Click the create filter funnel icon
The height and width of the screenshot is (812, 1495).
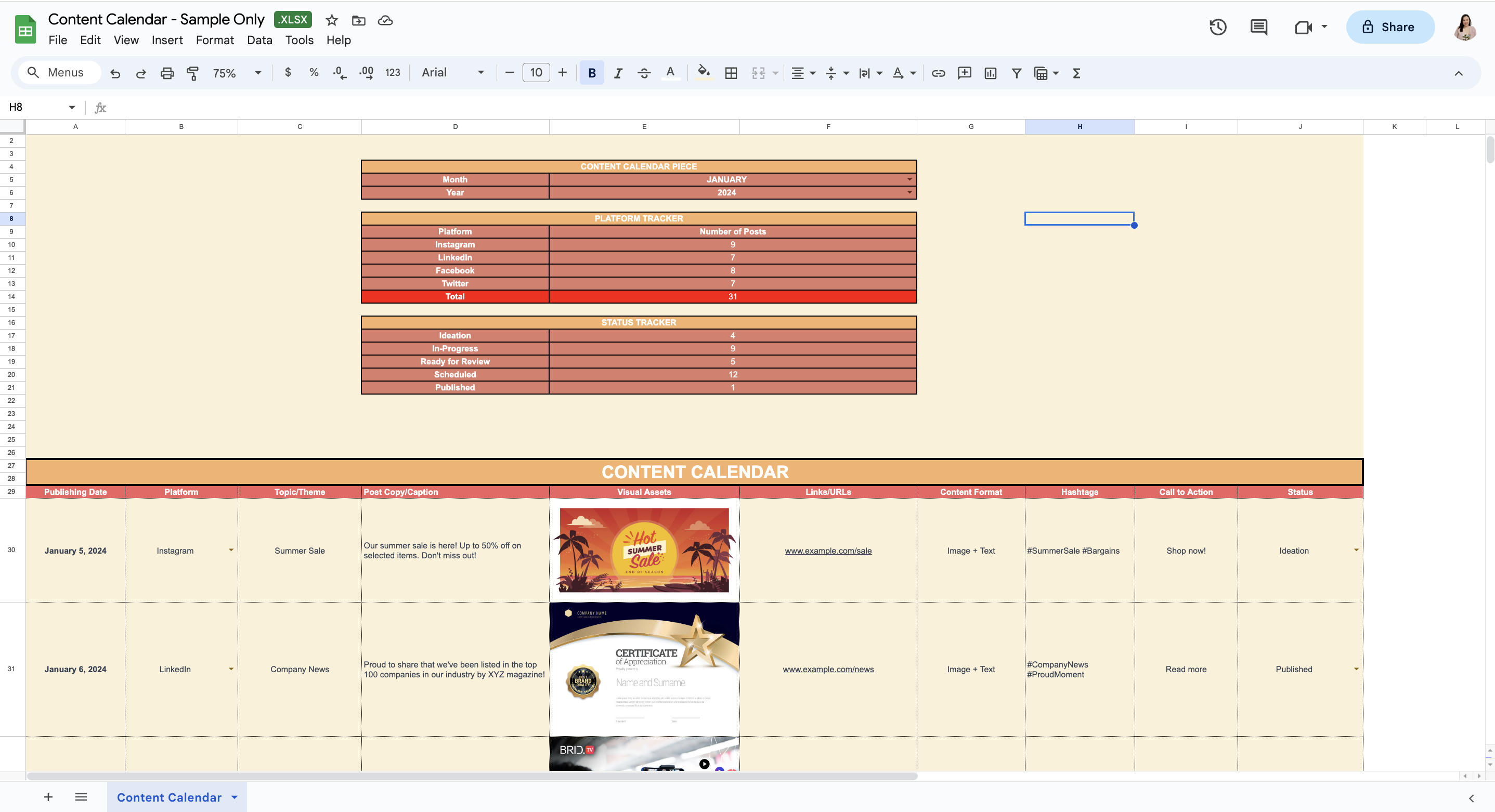1016,73
